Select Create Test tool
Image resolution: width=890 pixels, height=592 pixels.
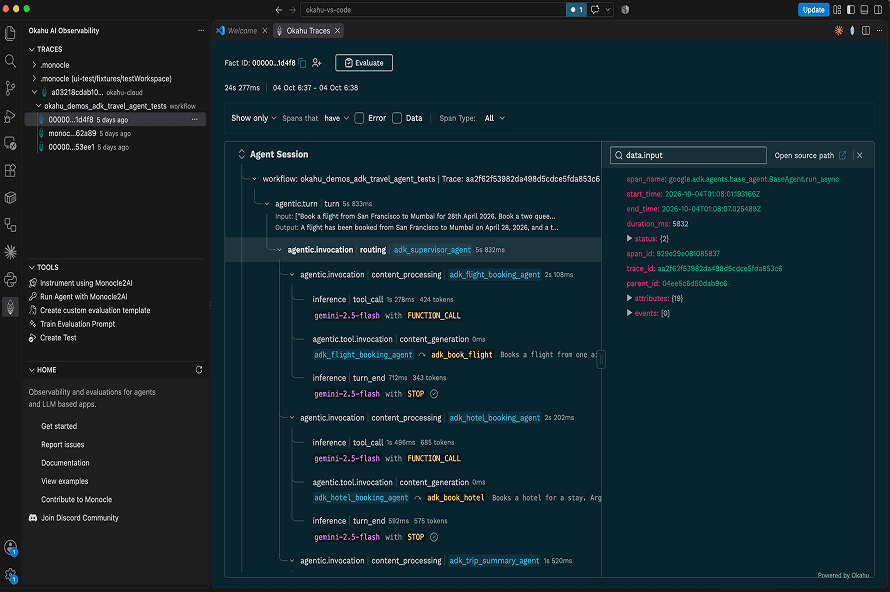pos(58,338)
